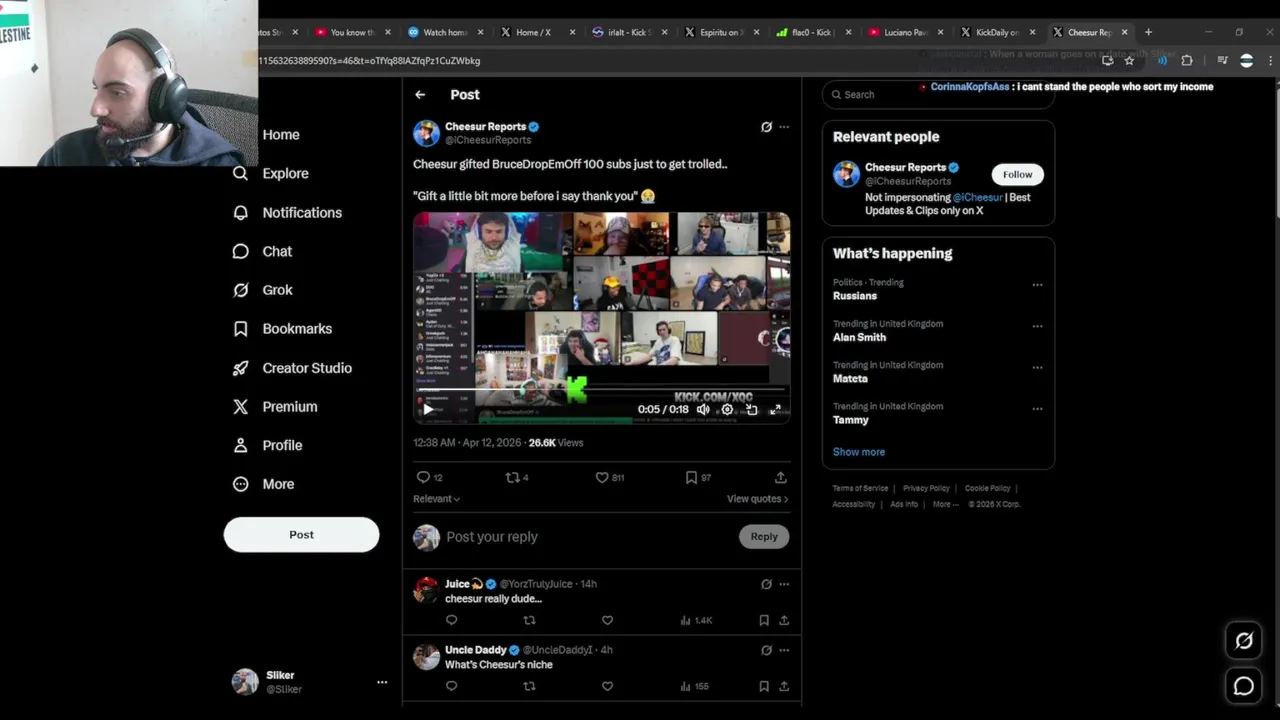Bookmark Uncle Daddy's reply
1280x720 pixels.
click(763, 686)
